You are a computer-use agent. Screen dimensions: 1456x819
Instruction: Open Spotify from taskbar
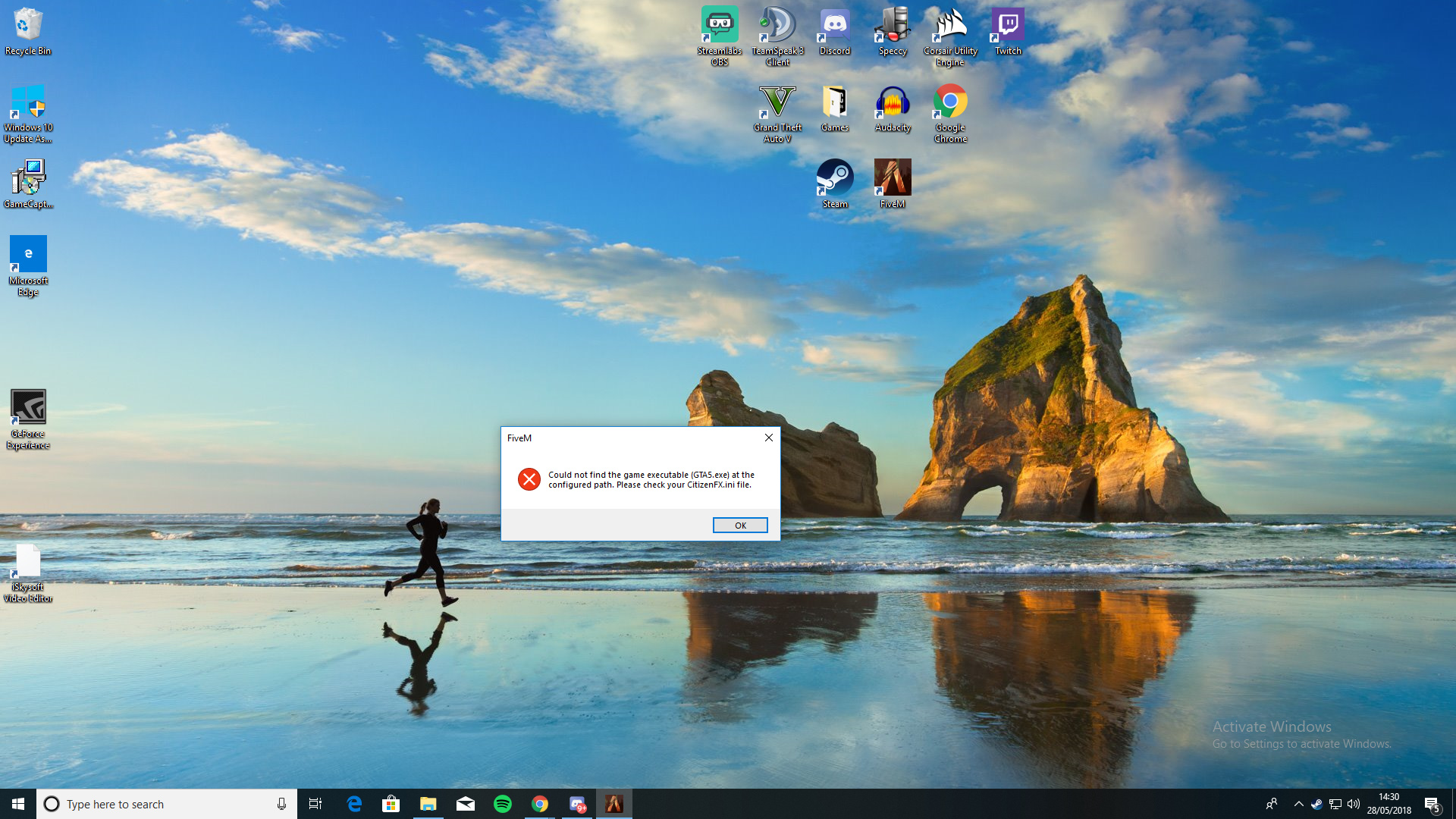point(503,804)
